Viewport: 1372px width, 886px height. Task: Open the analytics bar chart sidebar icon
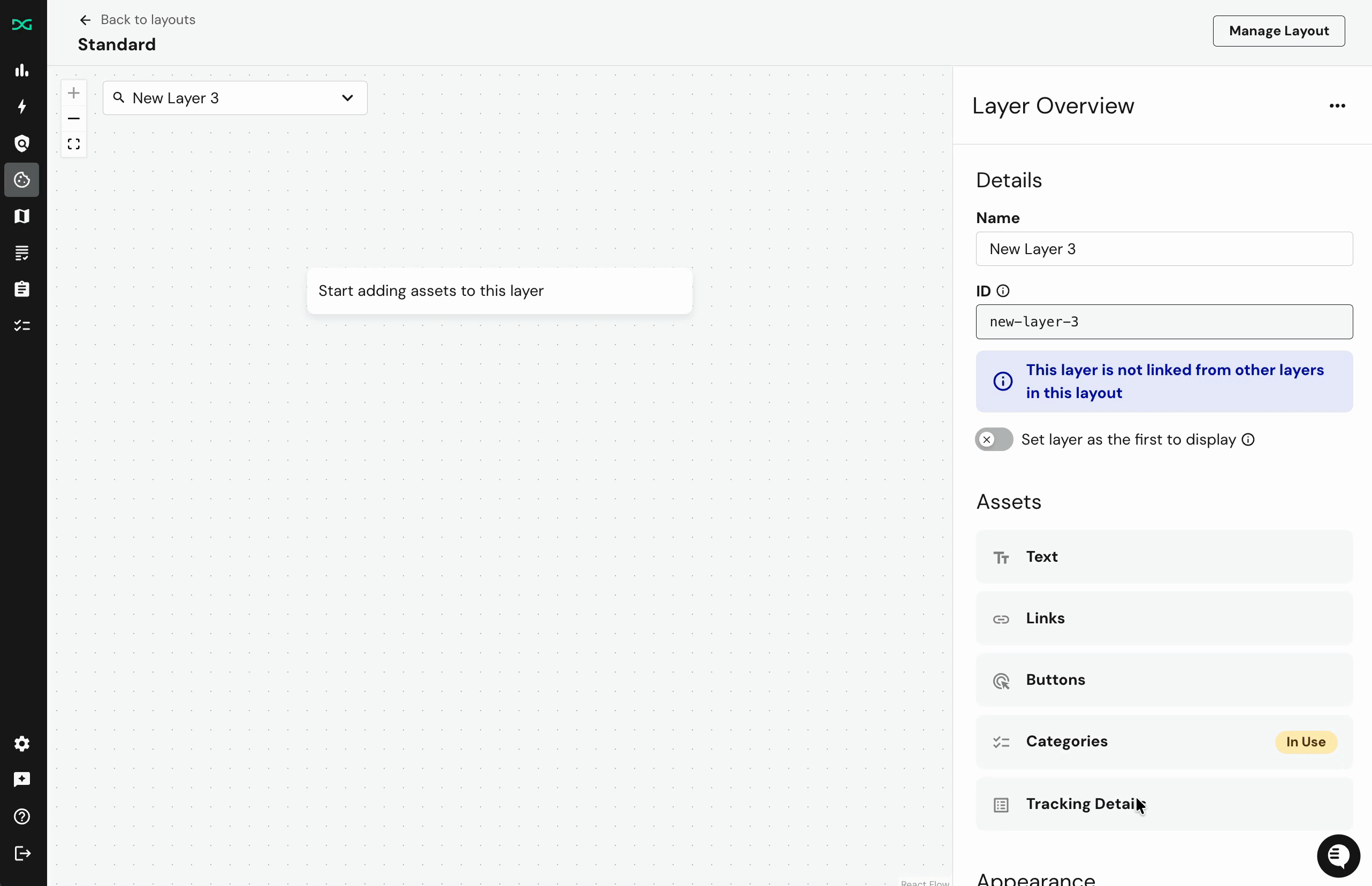point(22,70)
